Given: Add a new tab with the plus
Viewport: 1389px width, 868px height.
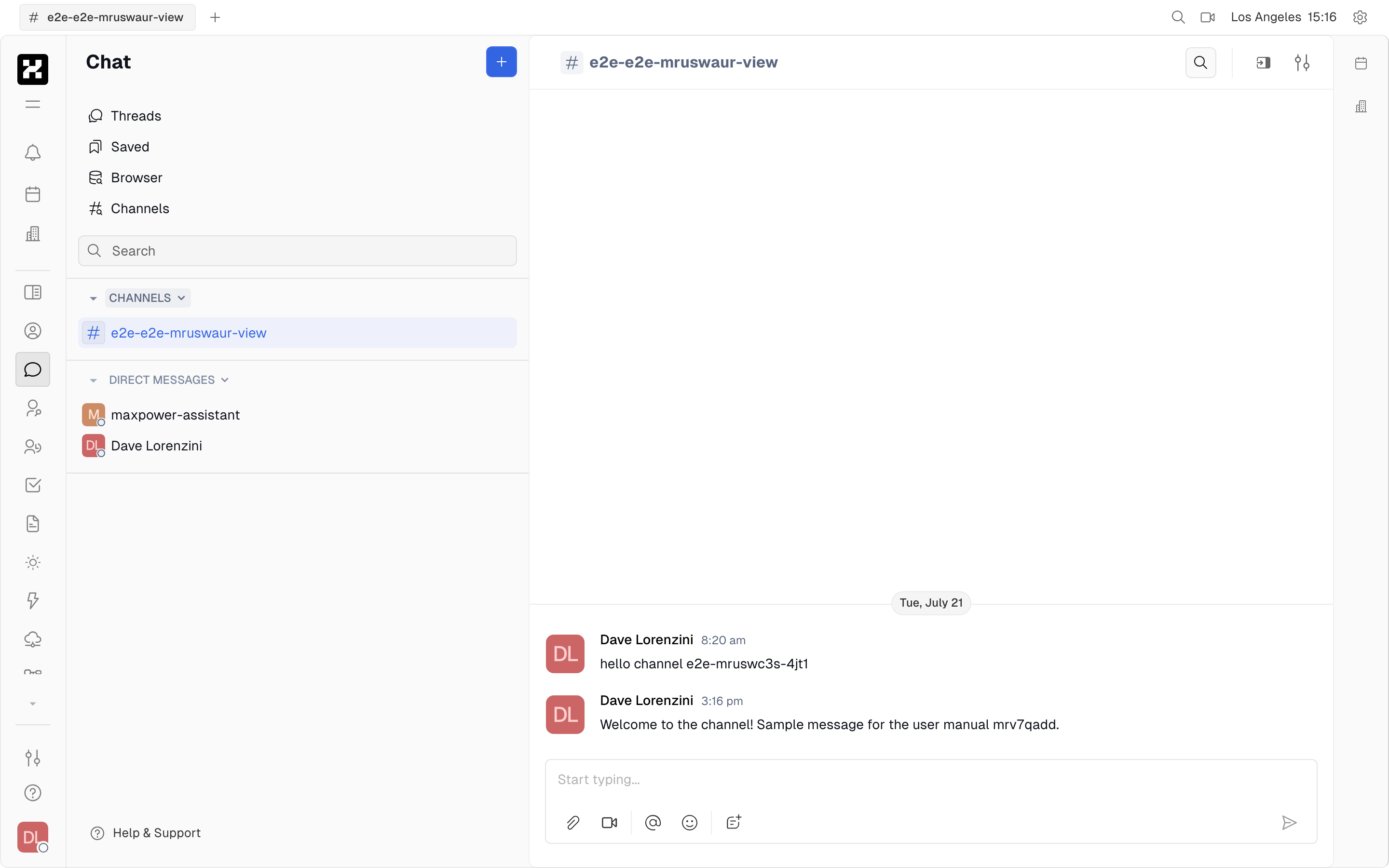Looking at the screenshot, I should [x=215, y=17].
